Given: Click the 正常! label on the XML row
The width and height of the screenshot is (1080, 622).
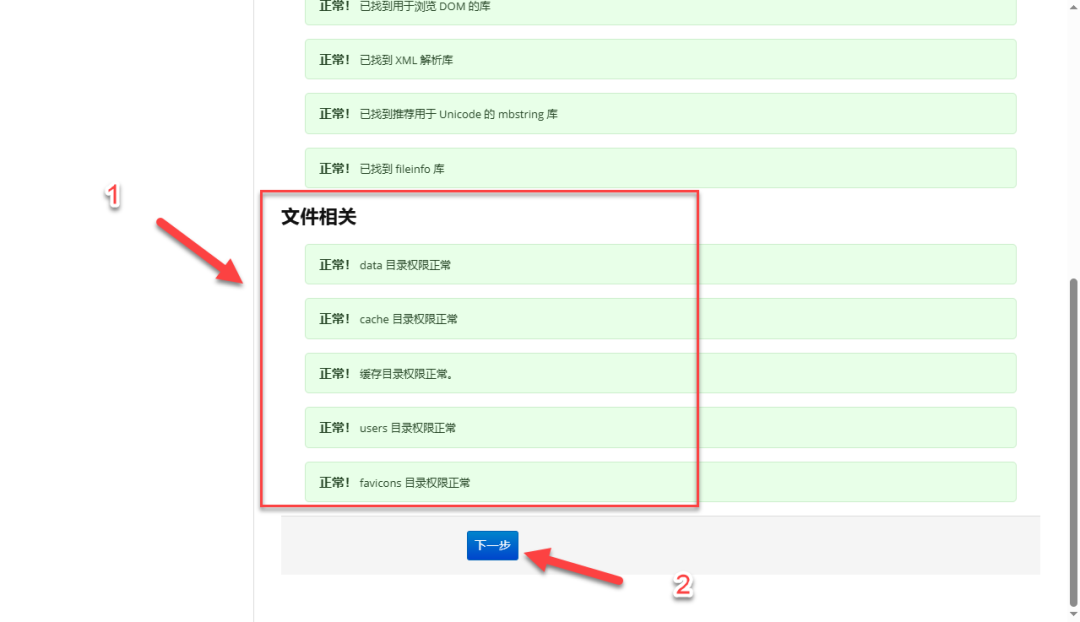Looking at the screenshot, I should click(333, 59).
